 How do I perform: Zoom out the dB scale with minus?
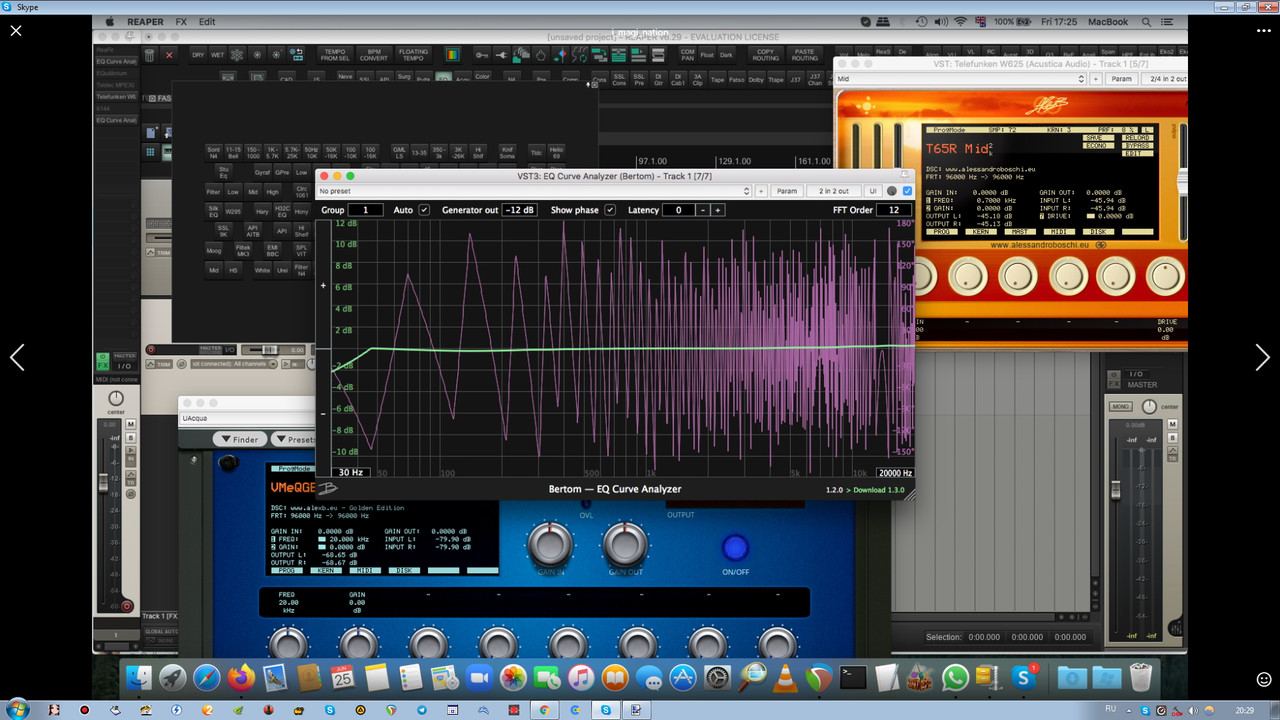323,413
